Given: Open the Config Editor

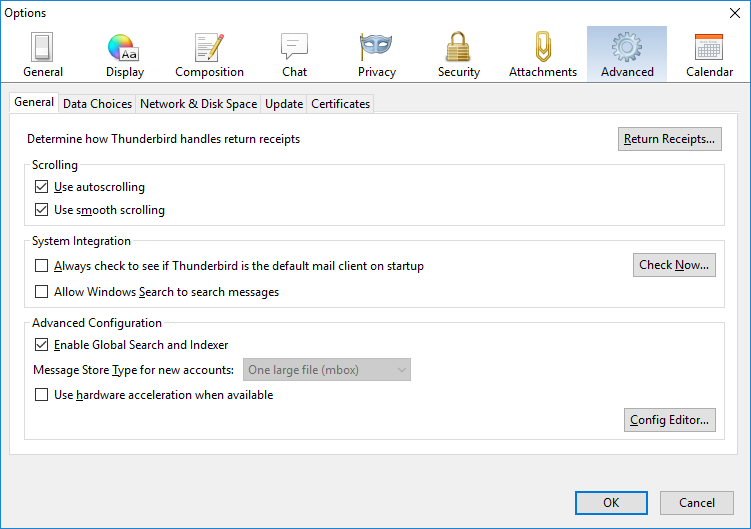Looking at the screenshot, I should pos(670,420).
